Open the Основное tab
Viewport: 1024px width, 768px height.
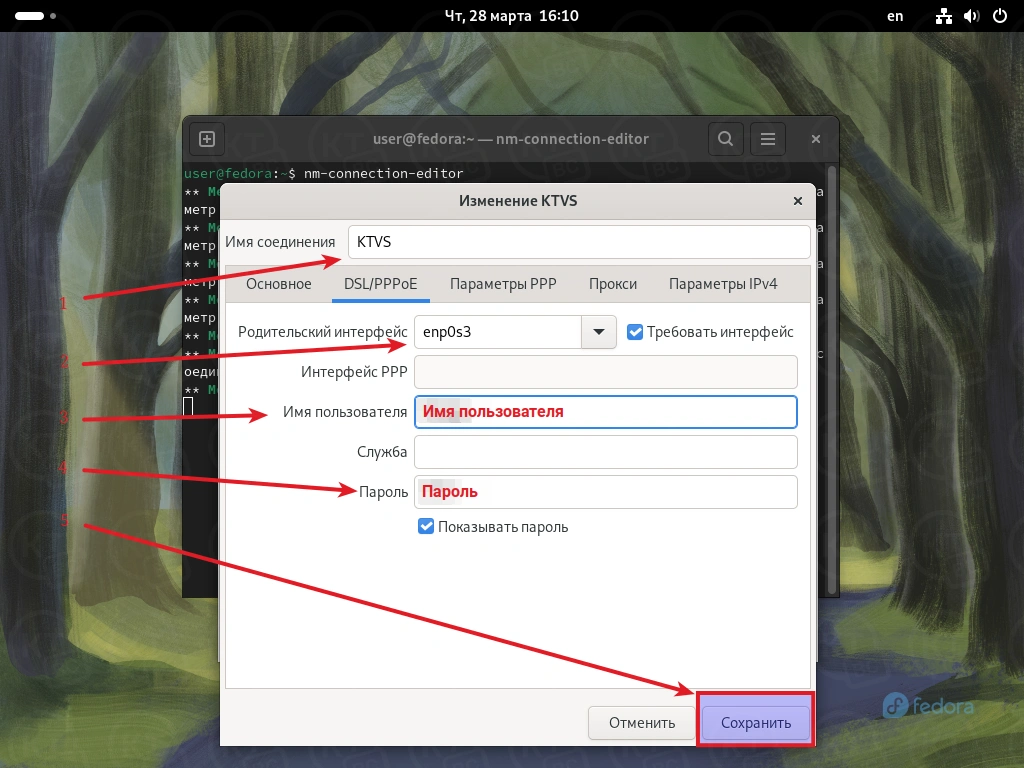(x=279, y=284)
